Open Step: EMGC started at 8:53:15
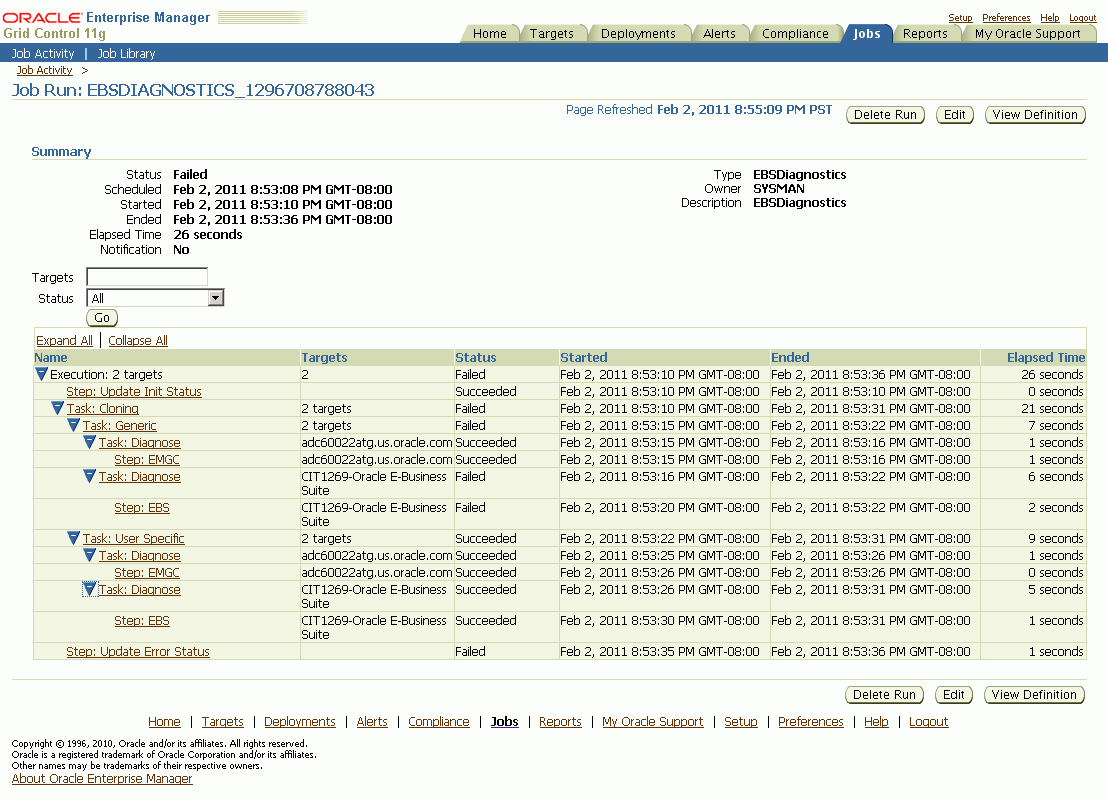 [x=147, y=459]
